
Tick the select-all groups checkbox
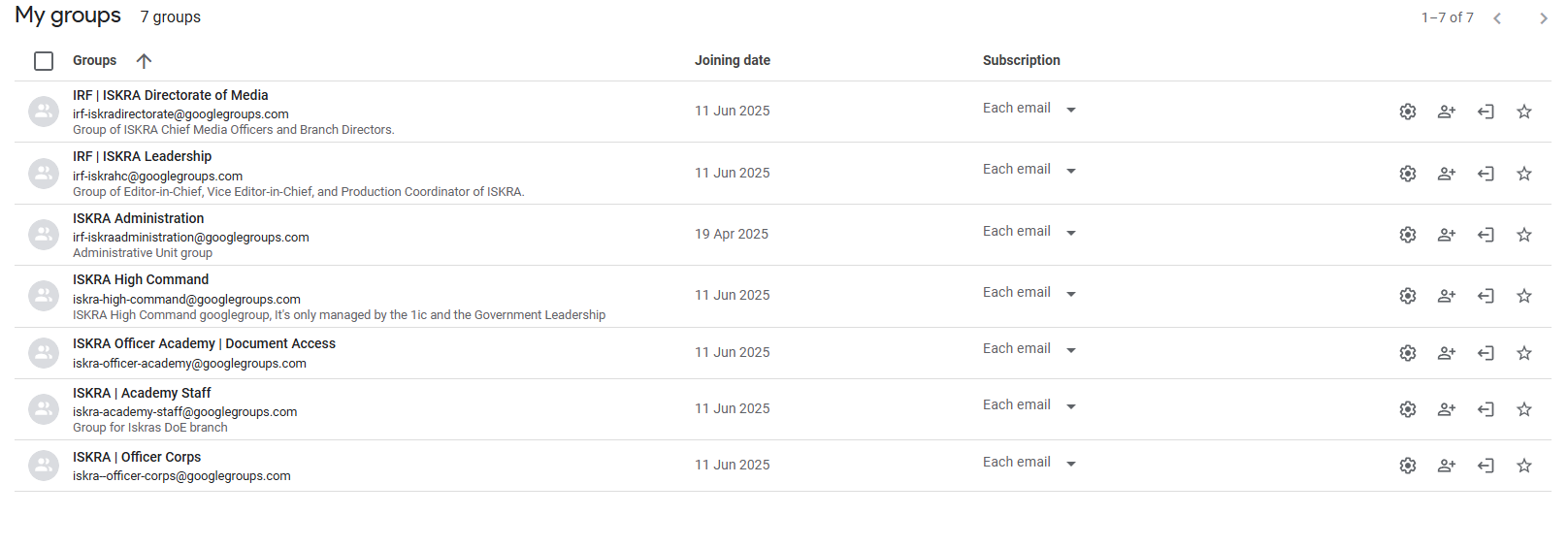44,61
